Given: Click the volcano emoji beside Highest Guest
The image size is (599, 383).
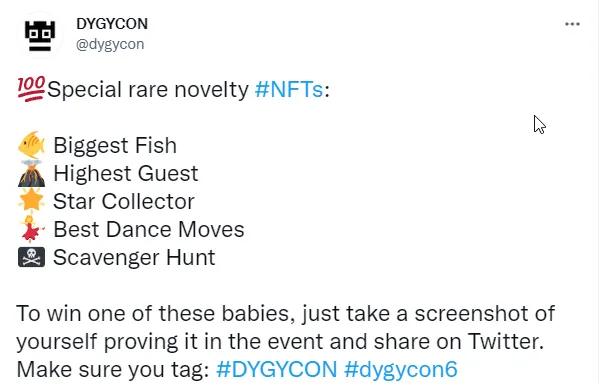Looking at the screenshot, I should (x=31, y=173).
